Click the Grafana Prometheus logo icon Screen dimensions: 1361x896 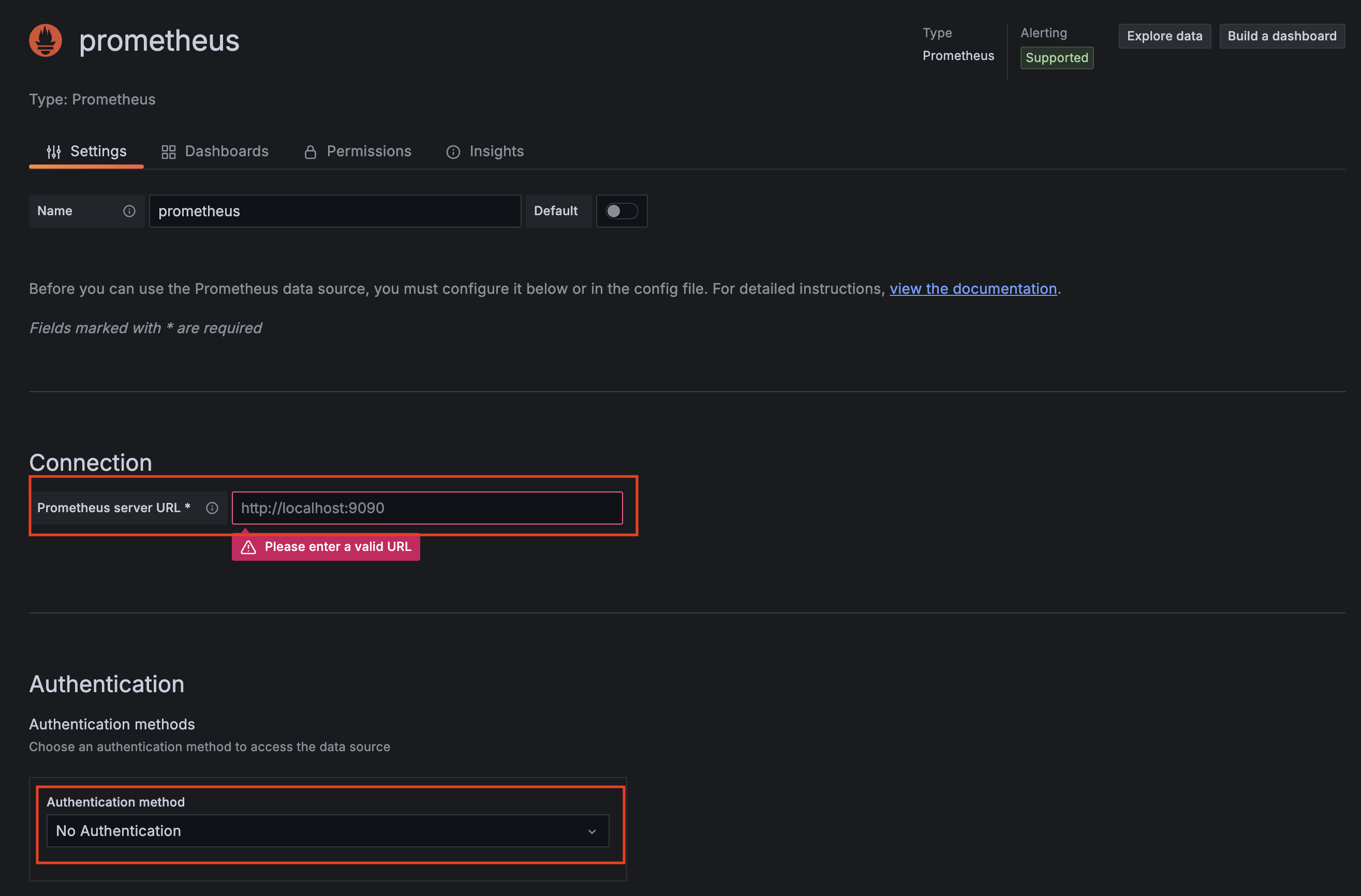(x=45, y=40)
